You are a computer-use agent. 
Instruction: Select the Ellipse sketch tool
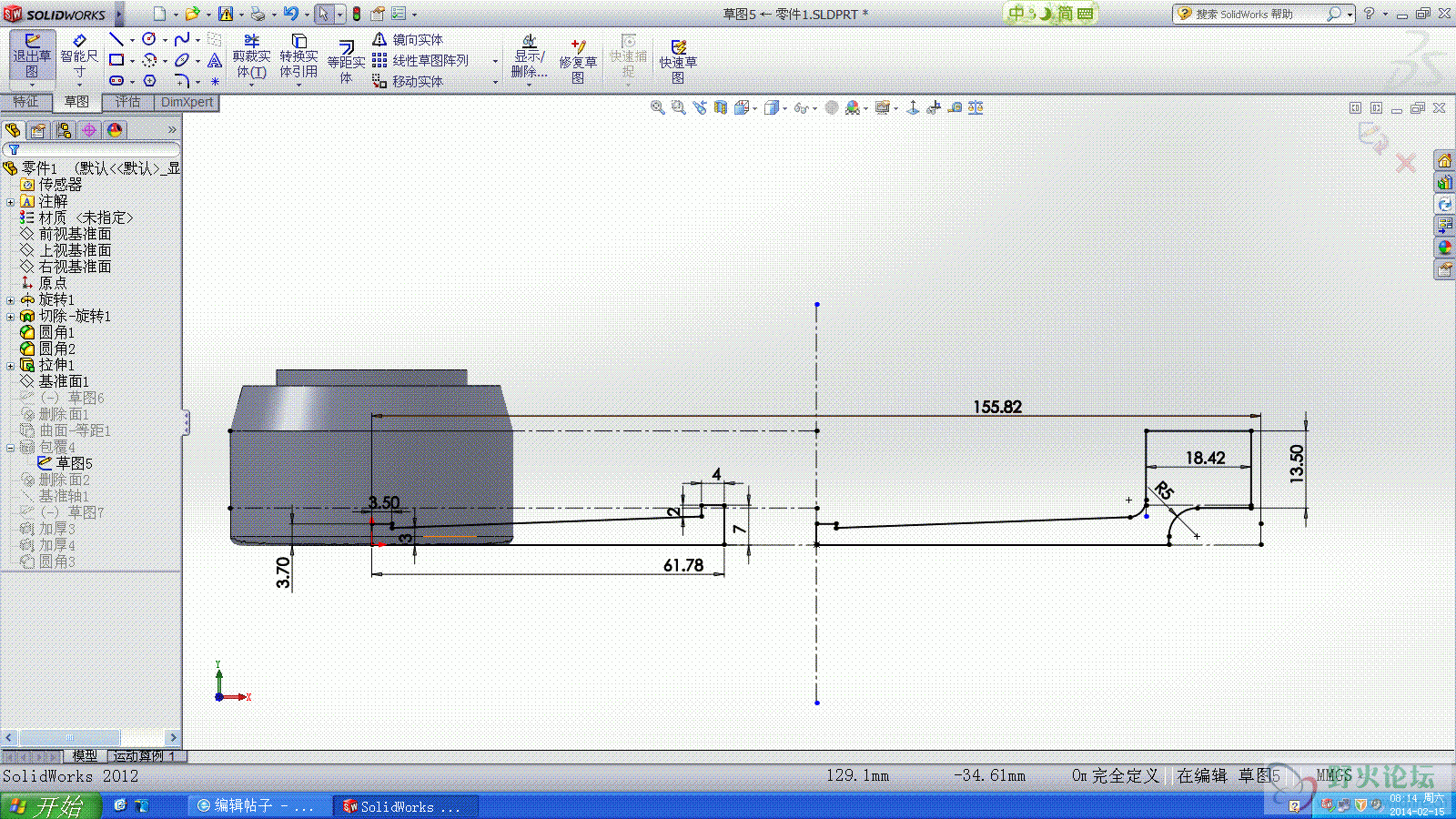[x=182, y=60]
